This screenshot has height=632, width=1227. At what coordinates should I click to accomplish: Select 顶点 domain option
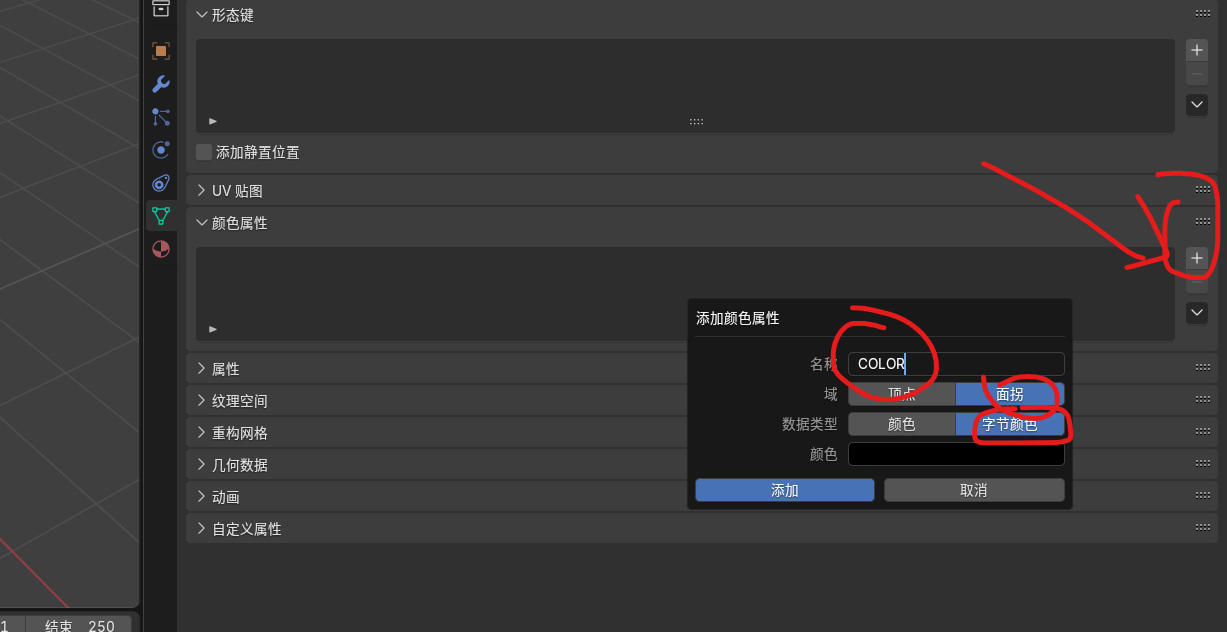click(x=902, y=394)
